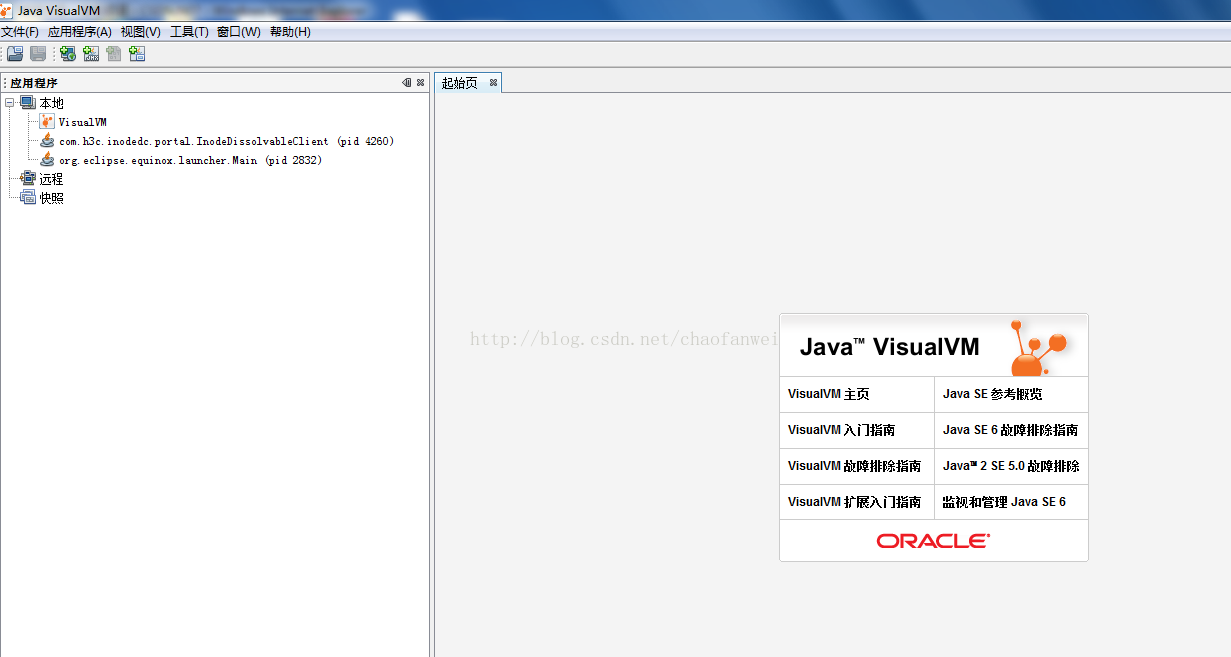Viewport: 1231px width, 657px height.
Task: Click the orange VisualVM node icon in tree
Action: click(47, 122)
